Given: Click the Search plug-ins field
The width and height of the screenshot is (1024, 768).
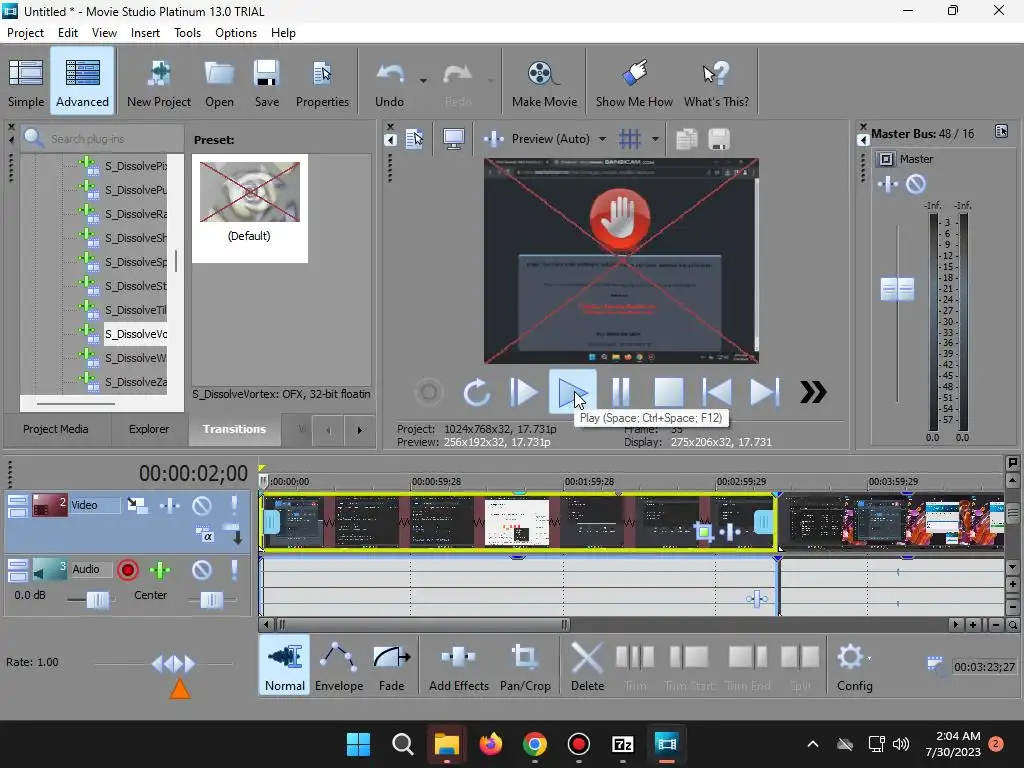Looking at the screenshot, I should coord(103,138).
